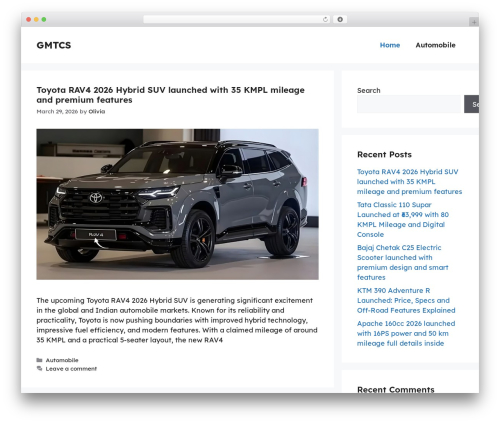This screenshot has height=423, width=500.
Task: Click the Recent Posts heading
Action: 384,154
